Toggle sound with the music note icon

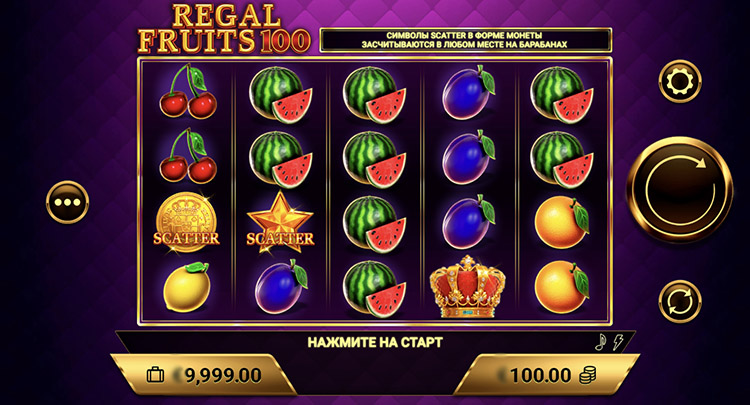(601, 342)
